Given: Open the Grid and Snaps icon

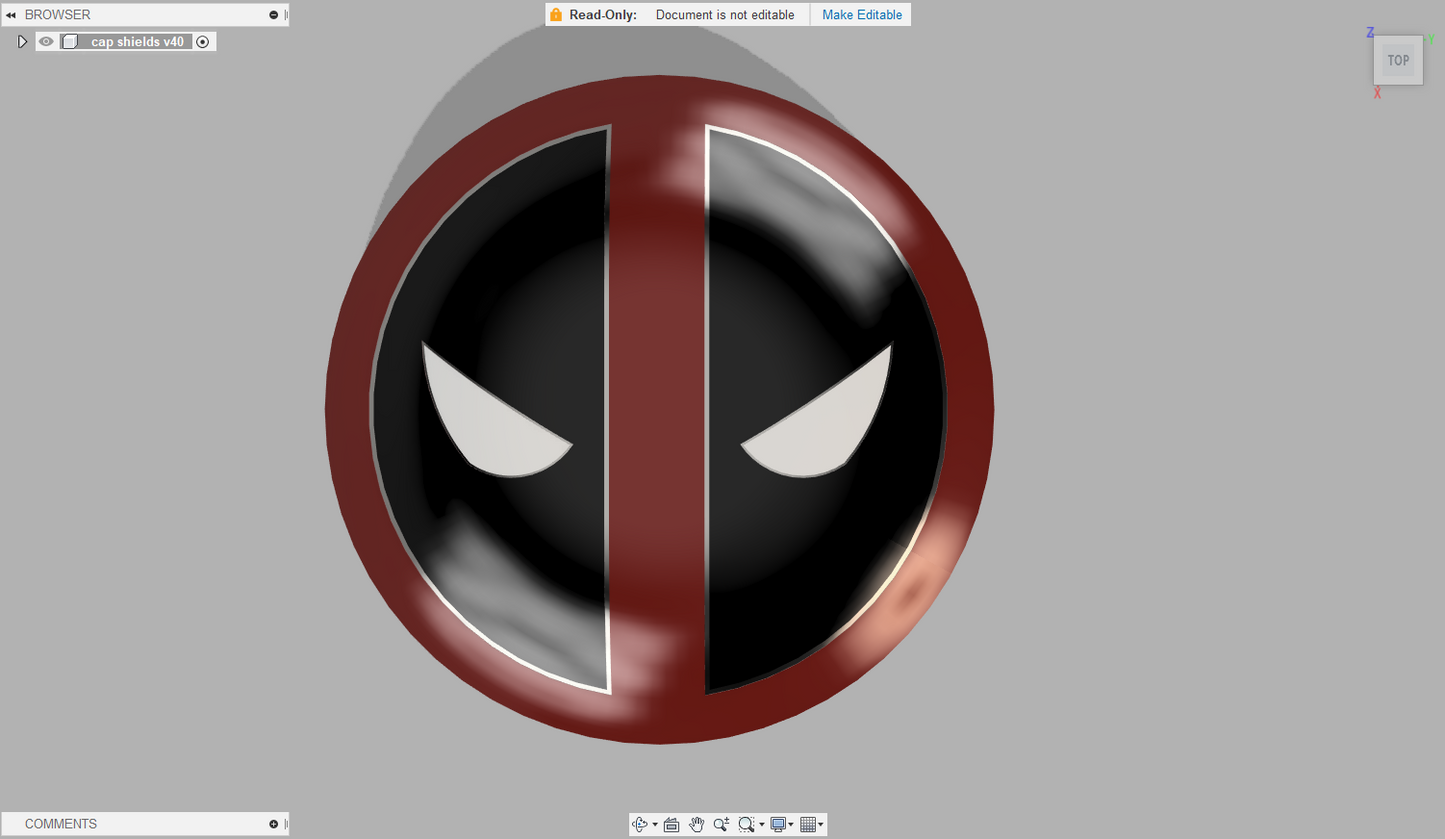Looking at the screenshot, I should pos(808,824).
